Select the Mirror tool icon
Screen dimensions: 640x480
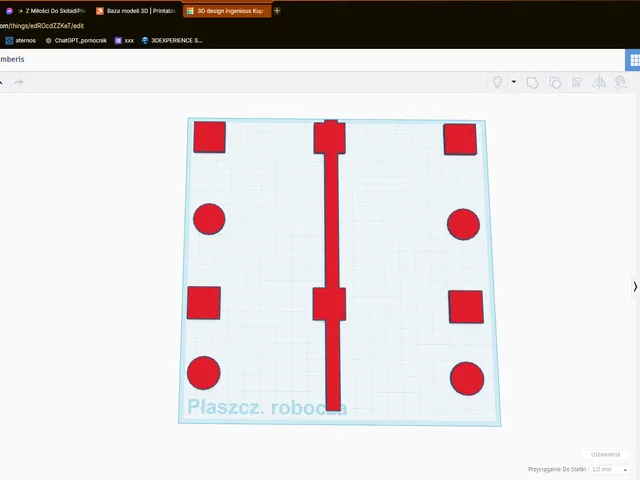599,82
